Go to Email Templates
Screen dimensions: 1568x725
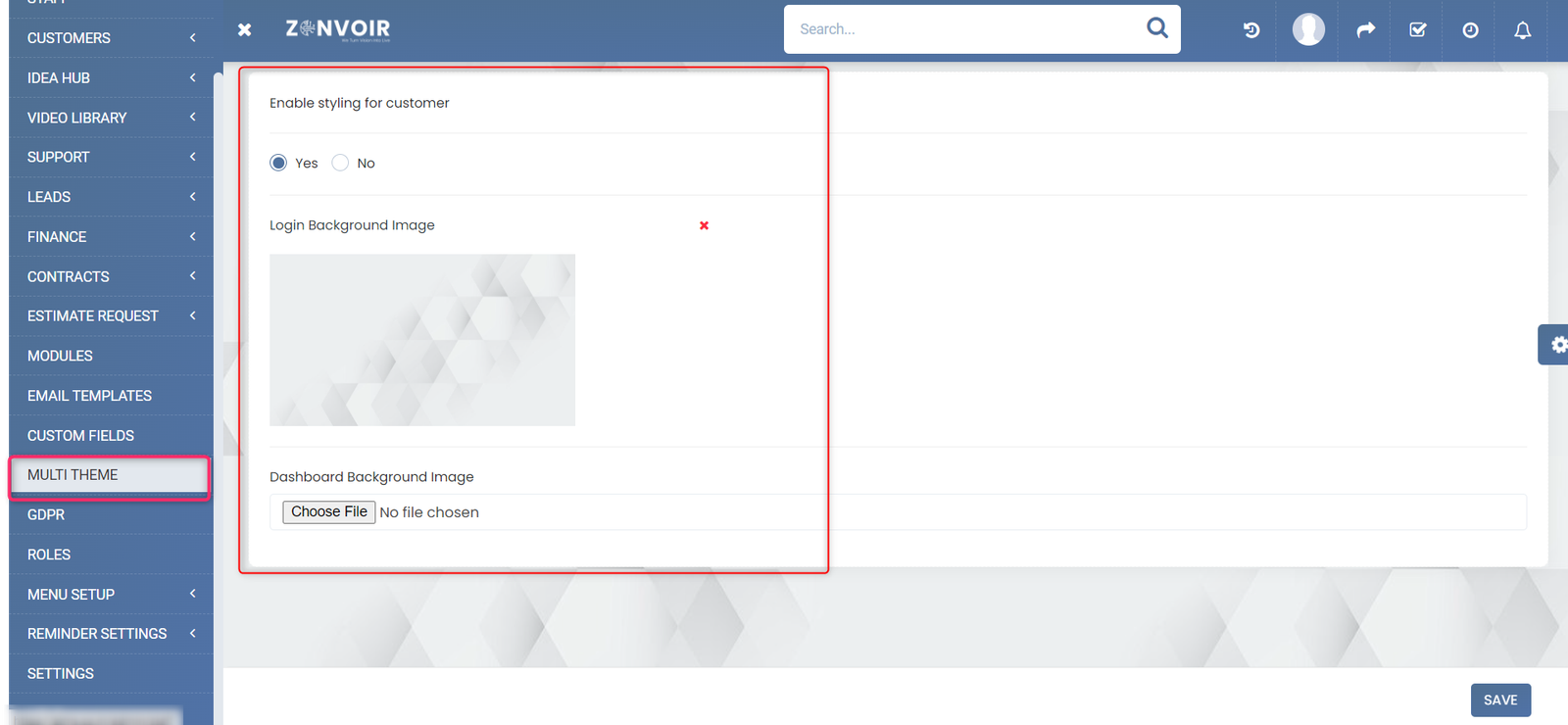[x=89, y=396]
